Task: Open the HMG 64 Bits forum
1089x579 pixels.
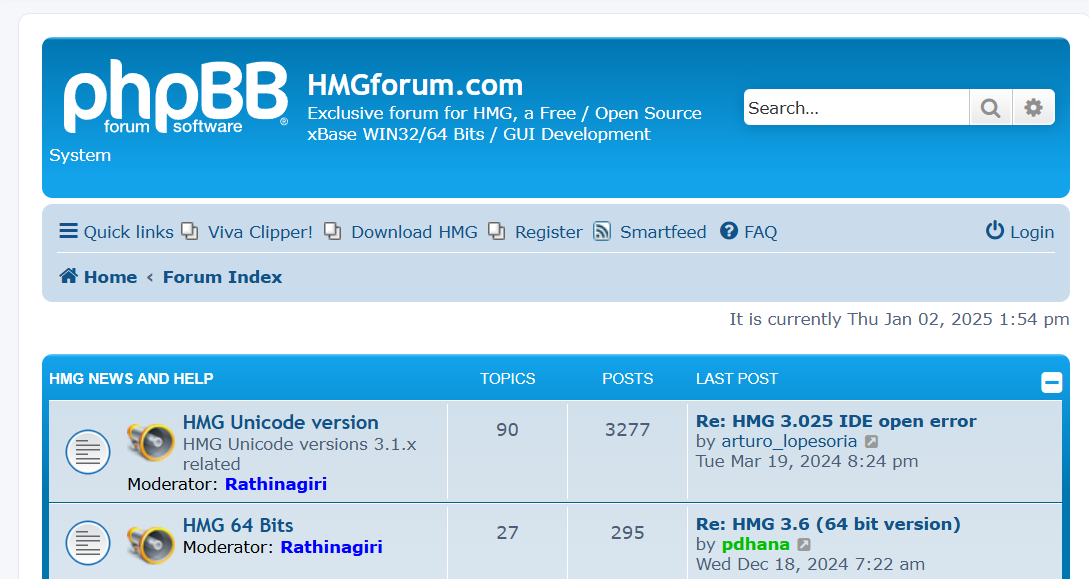Action: coord(238,525)
